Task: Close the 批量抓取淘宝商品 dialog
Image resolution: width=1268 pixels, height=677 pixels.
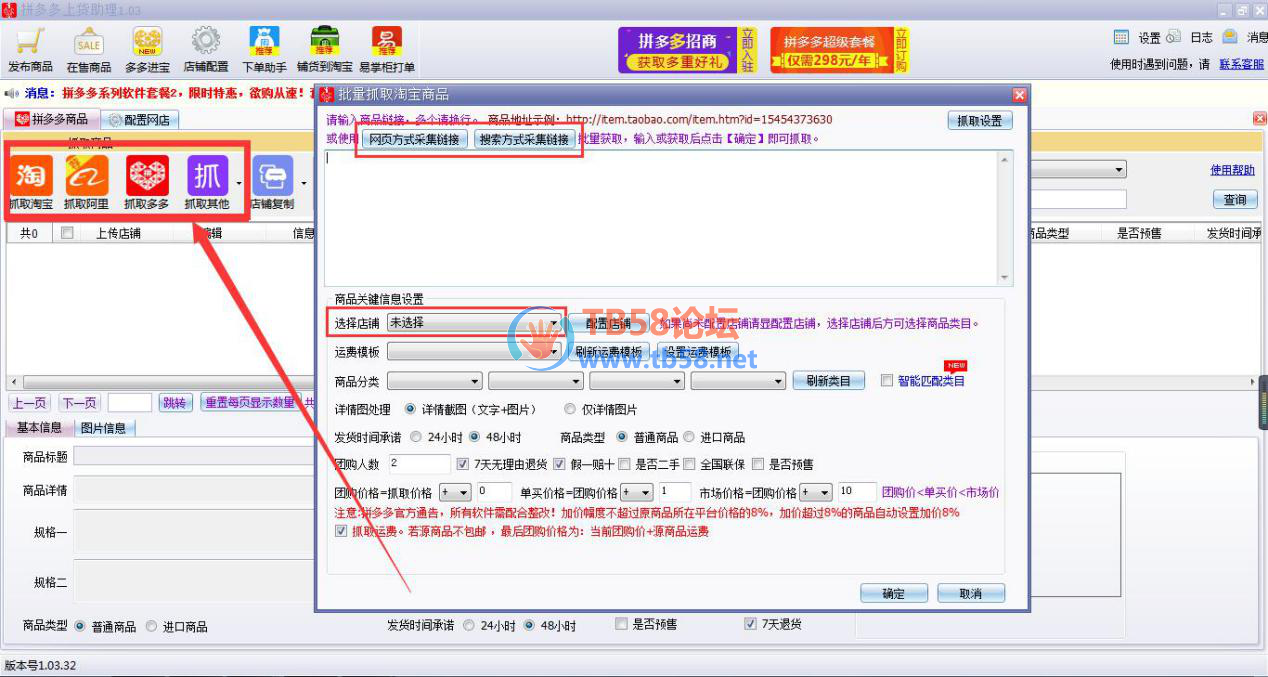Action: coord(1019,95)
